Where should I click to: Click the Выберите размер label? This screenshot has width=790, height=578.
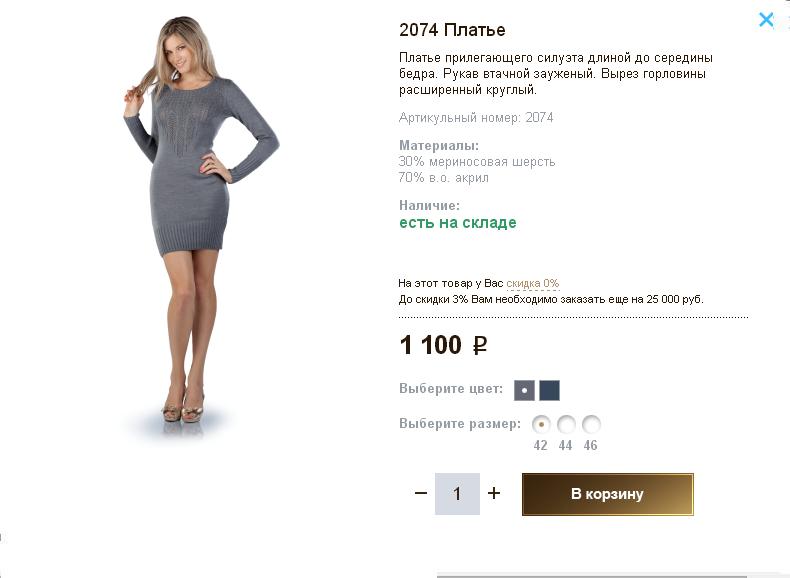[x=459, y=424]
